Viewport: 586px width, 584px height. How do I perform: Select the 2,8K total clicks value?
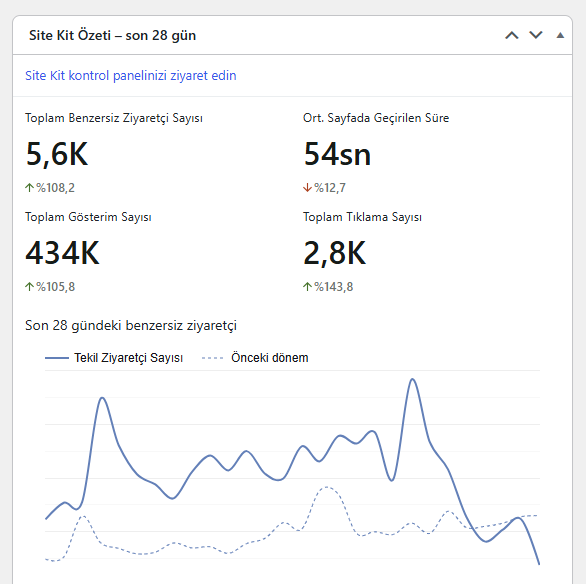[334, 253]
